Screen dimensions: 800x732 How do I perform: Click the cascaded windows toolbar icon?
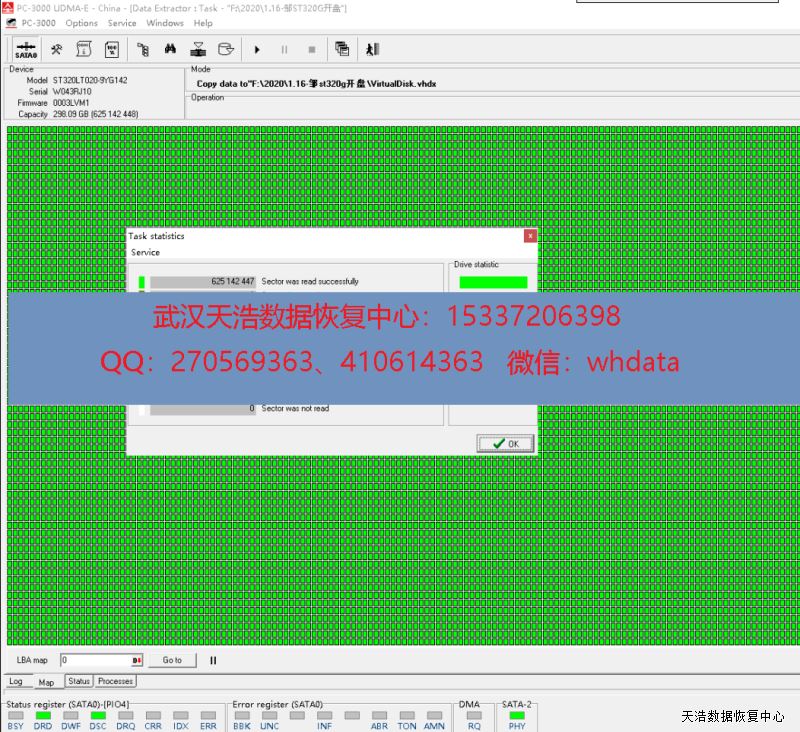pos(342,49)
